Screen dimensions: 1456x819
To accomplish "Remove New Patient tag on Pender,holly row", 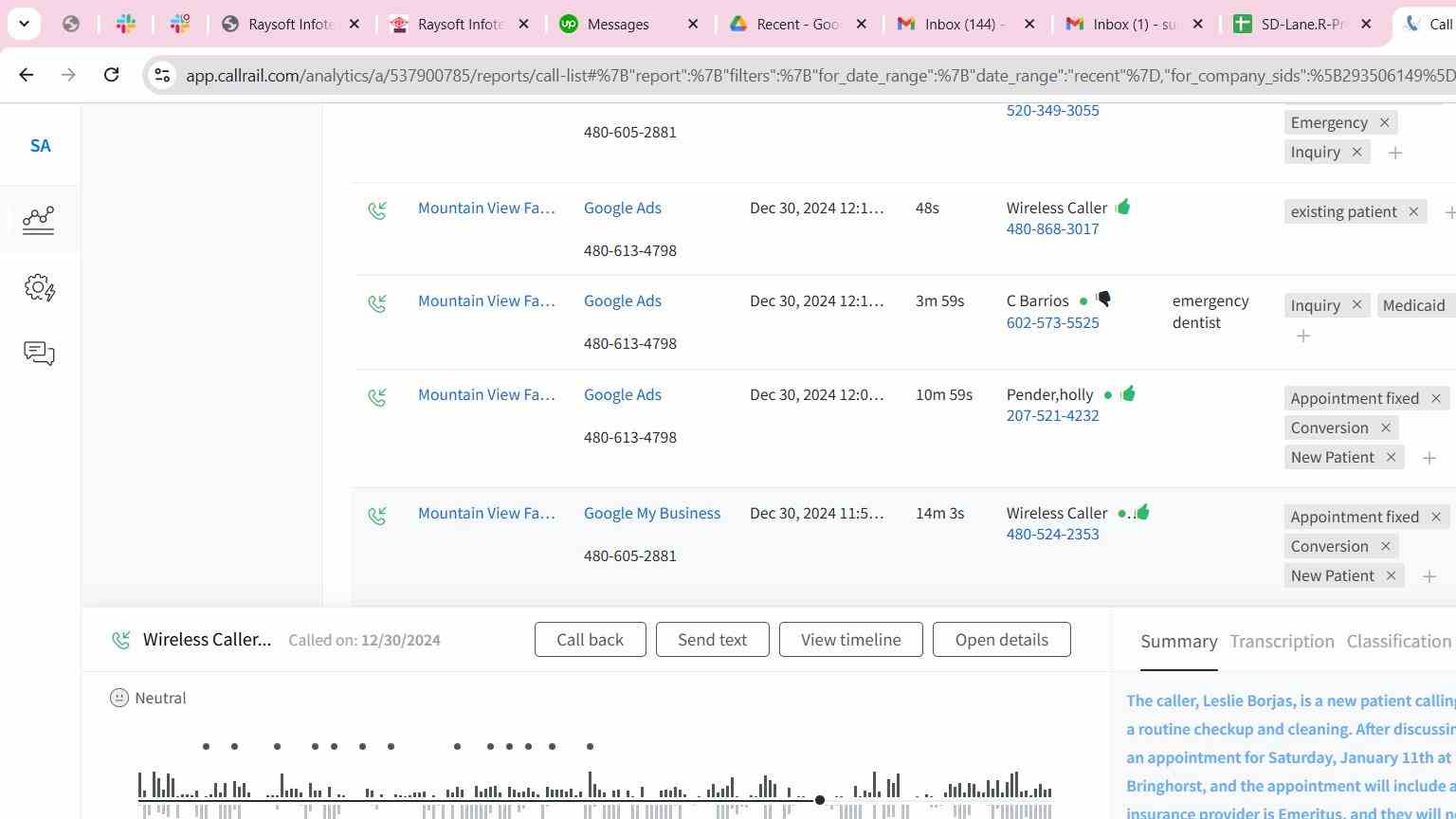I will click(x=1391, y=457).
